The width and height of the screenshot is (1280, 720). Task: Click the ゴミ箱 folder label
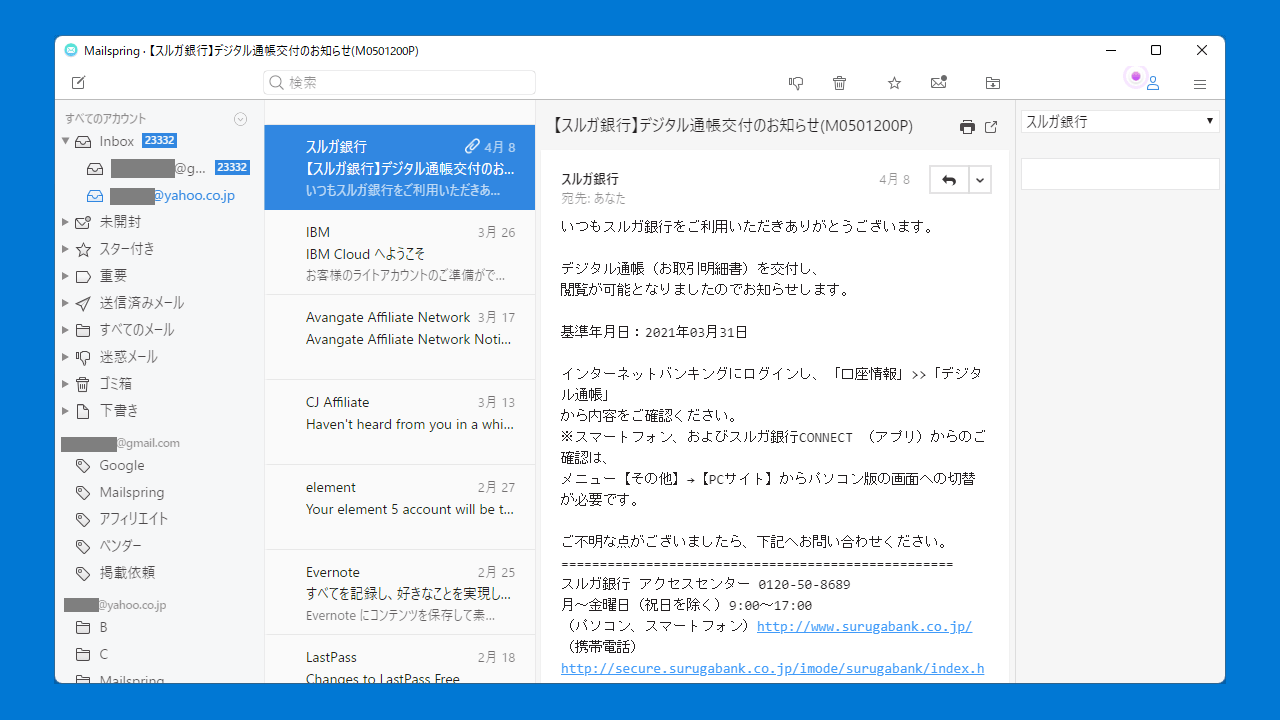tap(115, 384)
